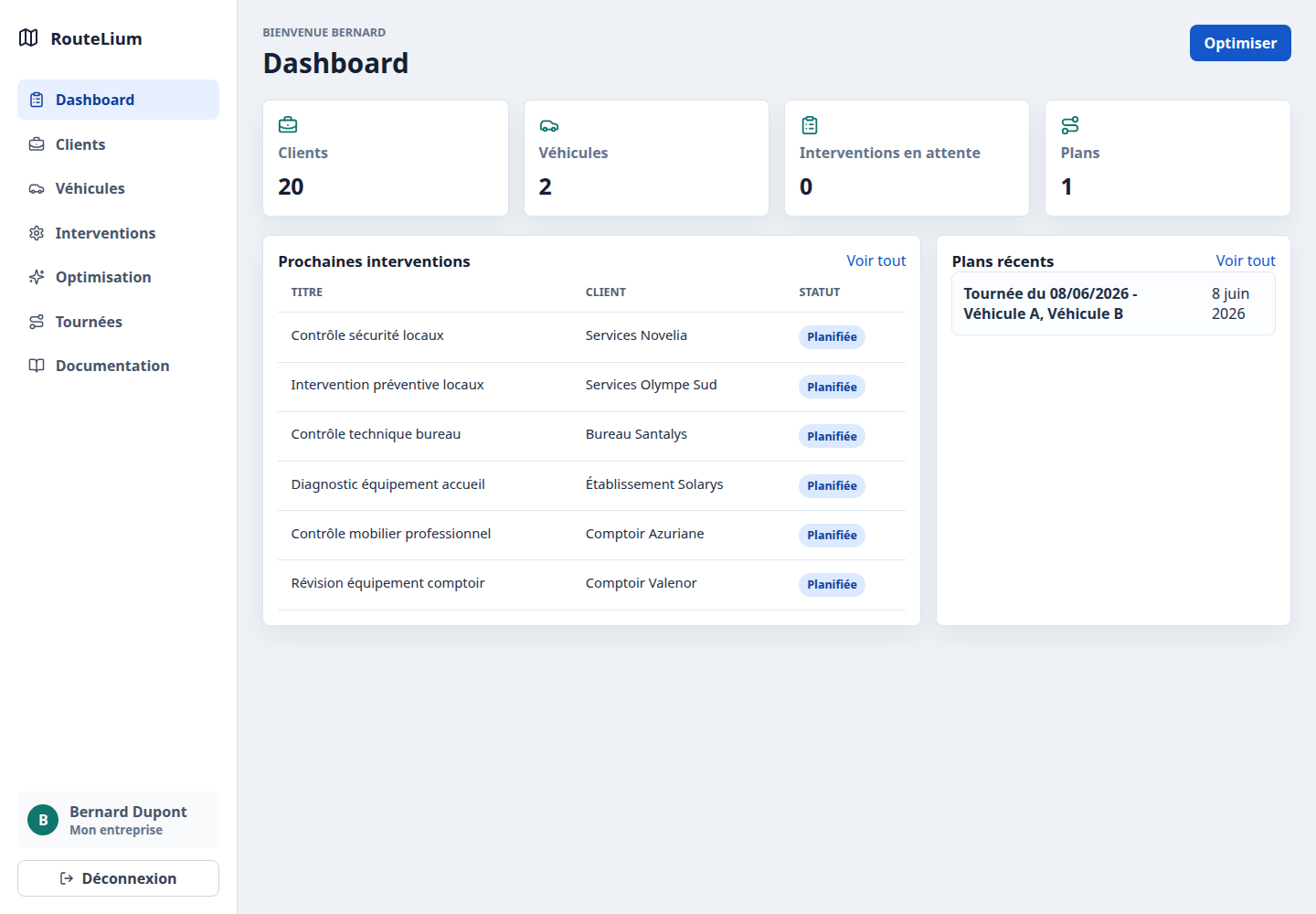Image resolution: width=1316 pixels, height=914 pixels.
Task: Click client Comptoir Valenor
Action: click(x=641, y=583)
